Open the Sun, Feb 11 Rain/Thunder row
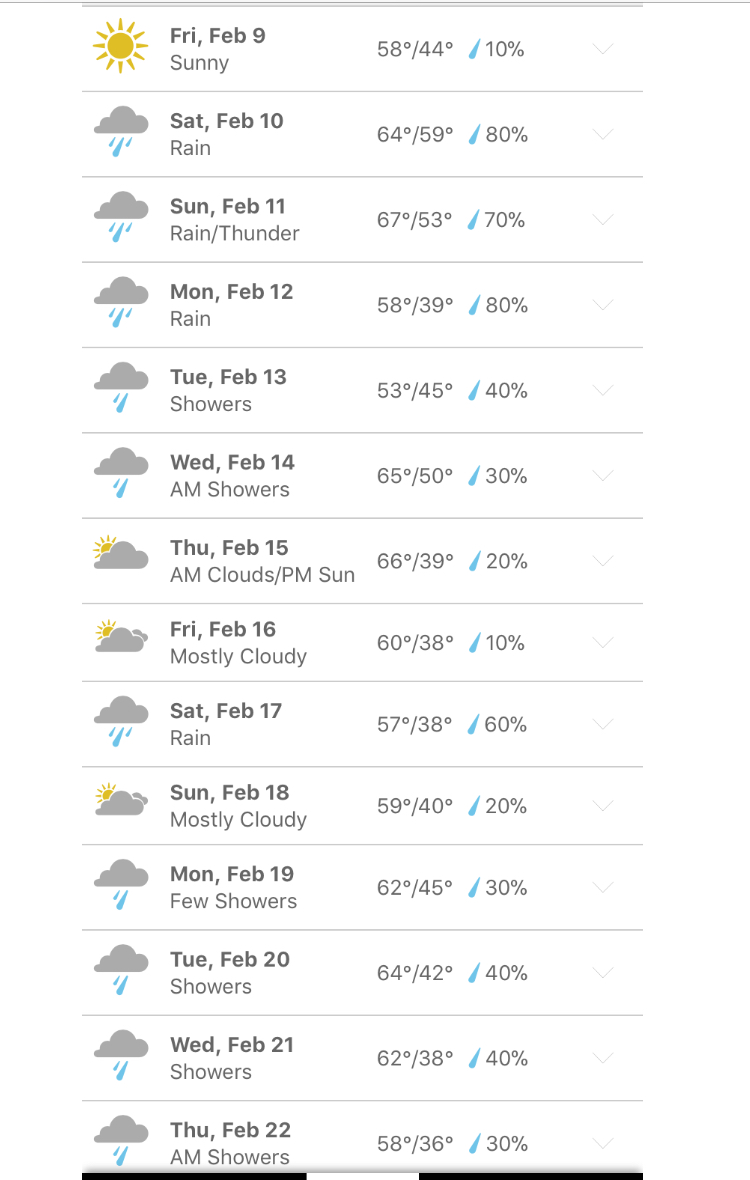750x1180 pixels. pos(362,220)
